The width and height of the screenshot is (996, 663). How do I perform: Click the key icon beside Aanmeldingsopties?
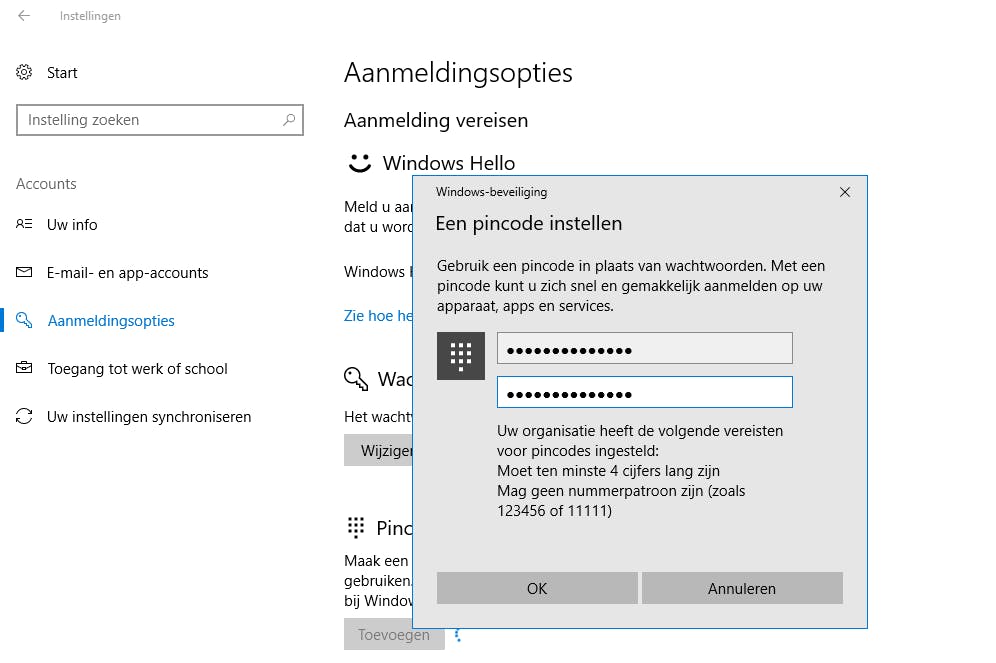[23, 320]
